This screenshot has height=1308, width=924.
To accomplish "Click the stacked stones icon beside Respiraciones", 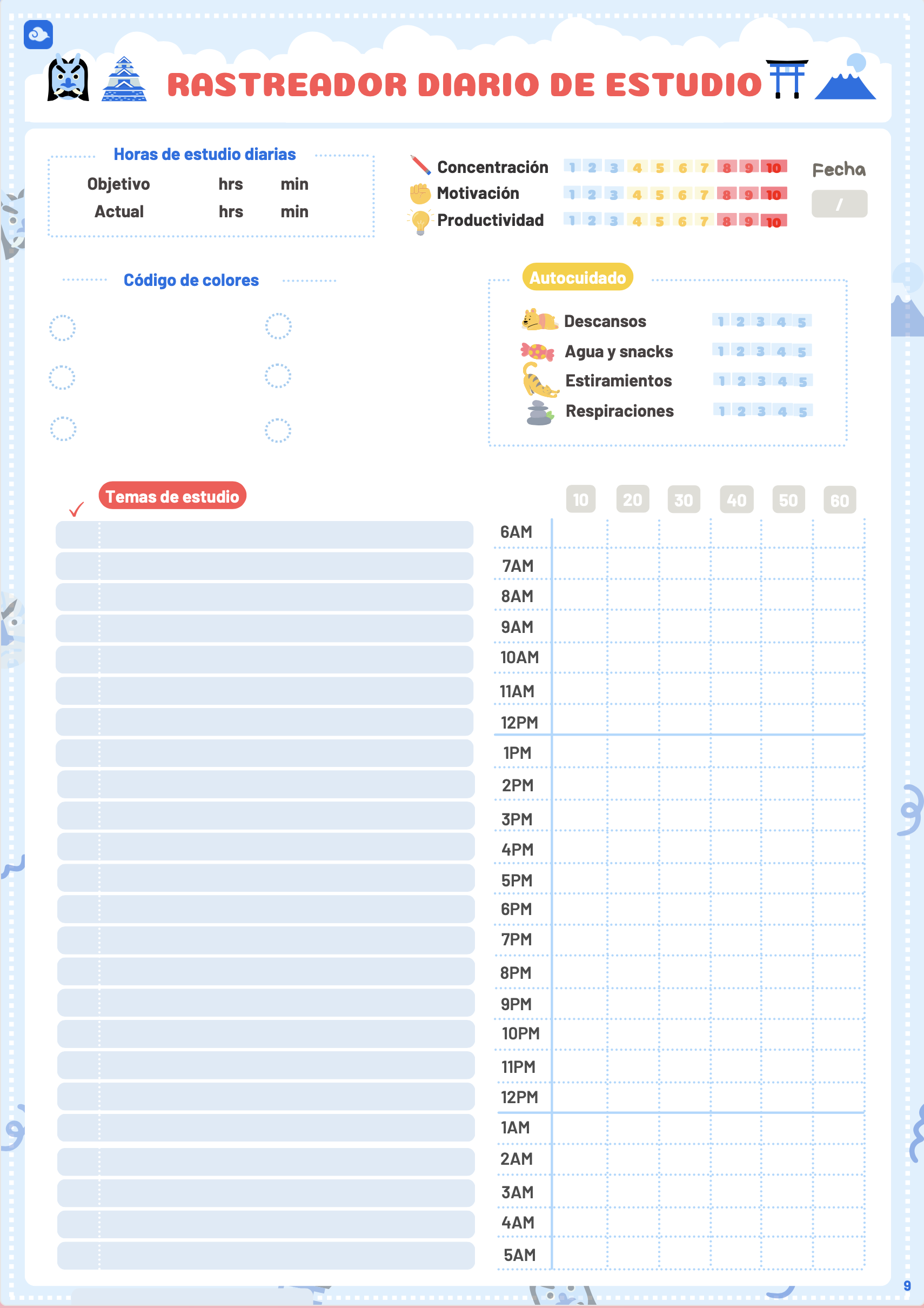I will click(x=539, y=412).
